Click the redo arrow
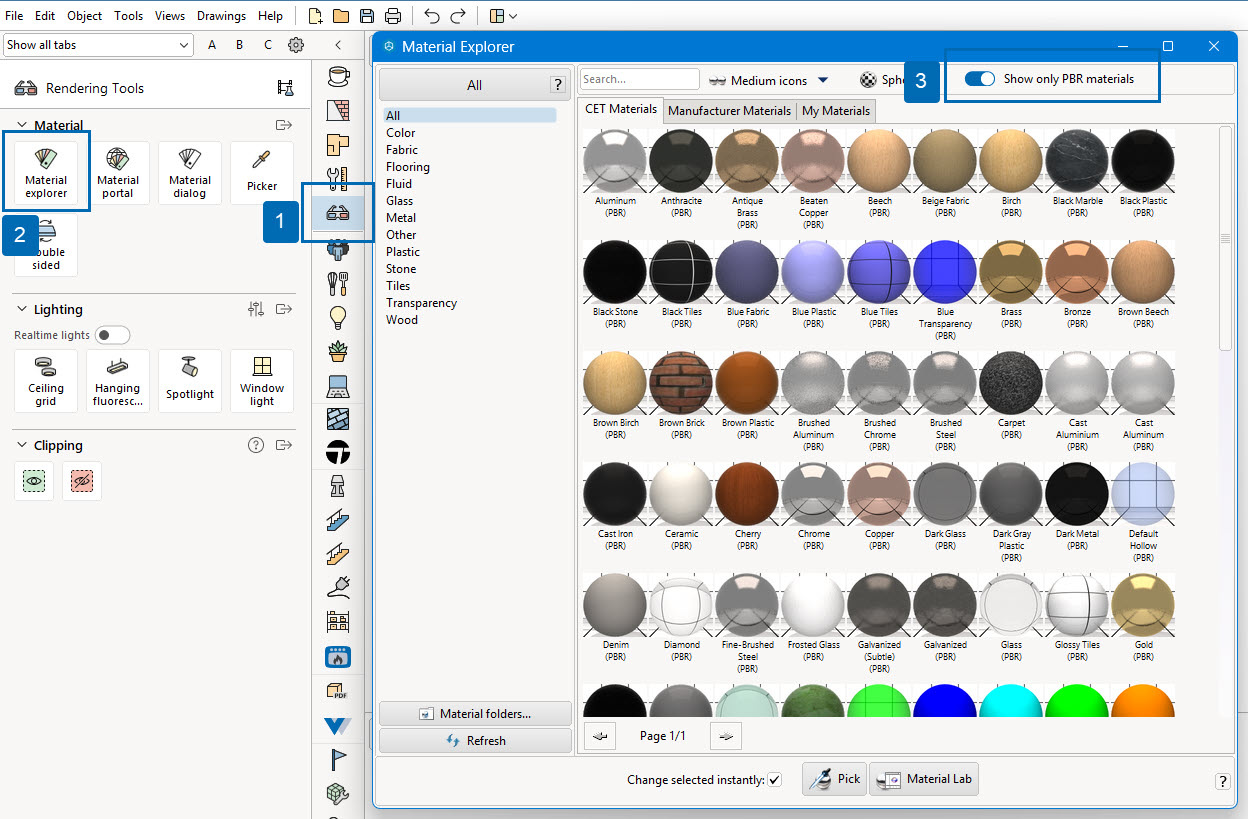The height and width of the screenshot is (819, 1248). 458,16
